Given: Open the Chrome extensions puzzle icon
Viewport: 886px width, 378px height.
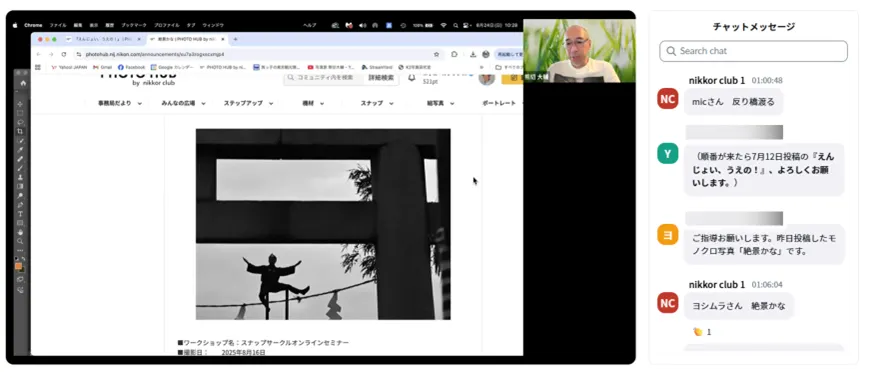Looking at the screenshot, I should (454, 54).
